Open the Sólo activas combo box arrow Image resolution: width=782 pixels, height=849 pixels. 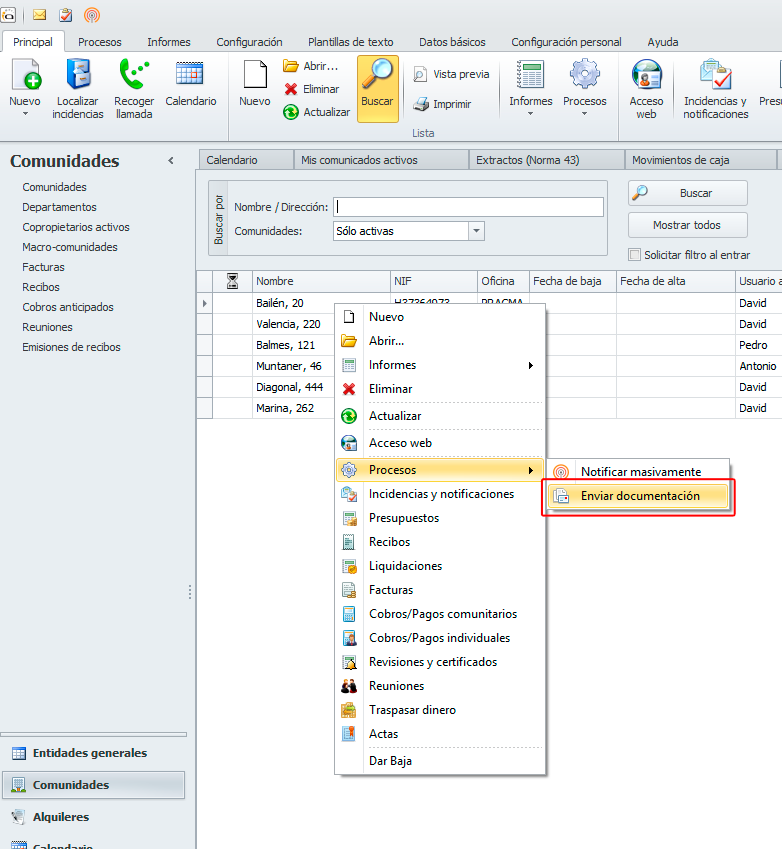476,231
